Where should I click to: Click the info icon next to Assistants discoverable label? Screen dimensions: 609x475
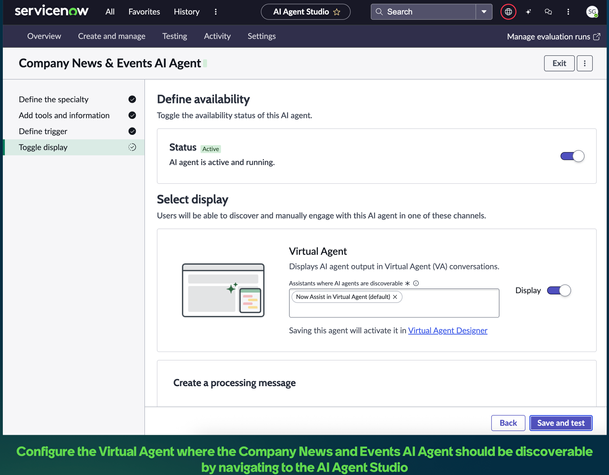point(416,283)
